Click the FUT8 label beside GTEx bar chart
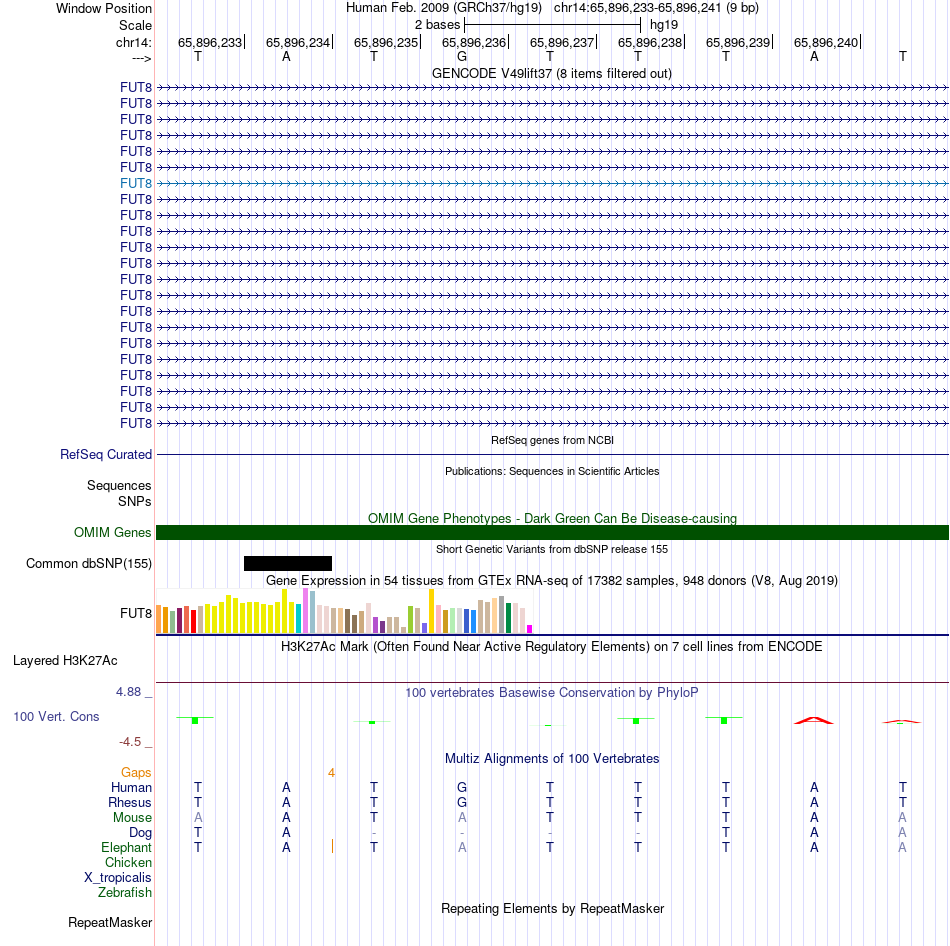 [x=136, y=613]
